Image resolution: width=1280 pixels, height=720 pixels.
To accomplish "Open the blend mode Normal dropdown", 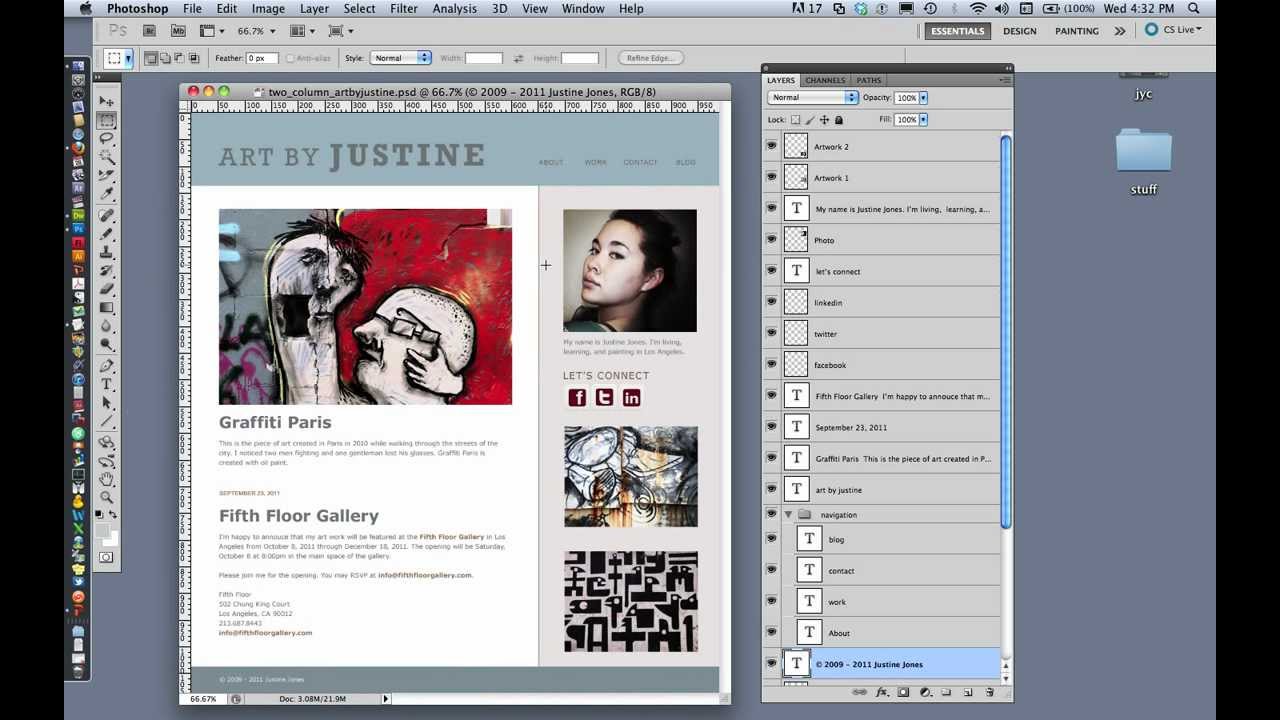I will click(x=812, y=98).
